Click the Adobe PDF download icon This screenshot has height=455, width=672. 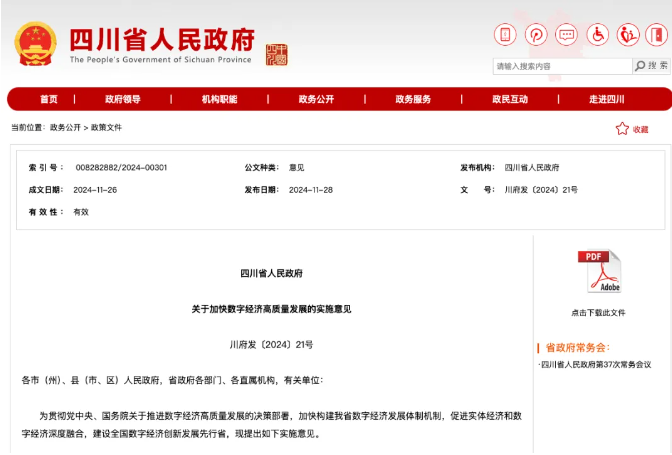click(598, 273)
